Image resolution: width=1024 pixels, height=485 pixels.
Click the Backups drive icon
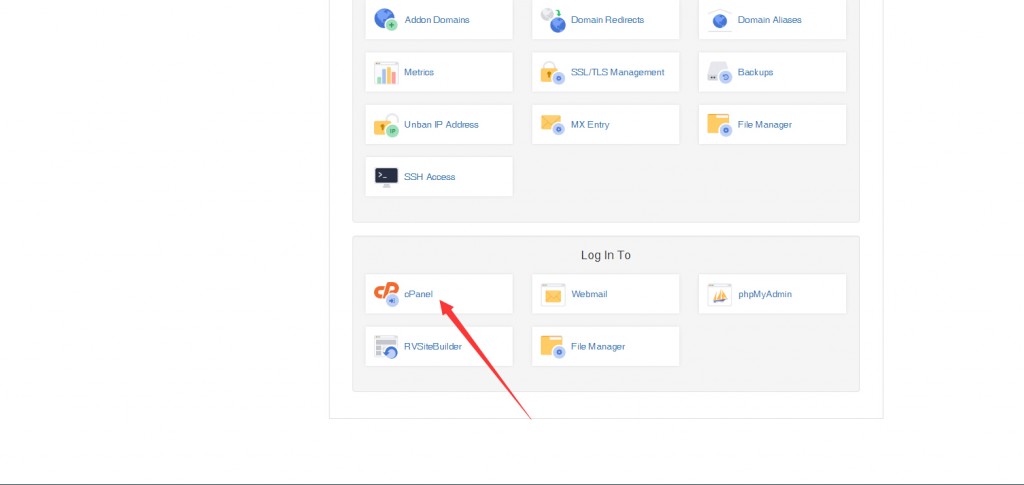click(x=720, y=72)
